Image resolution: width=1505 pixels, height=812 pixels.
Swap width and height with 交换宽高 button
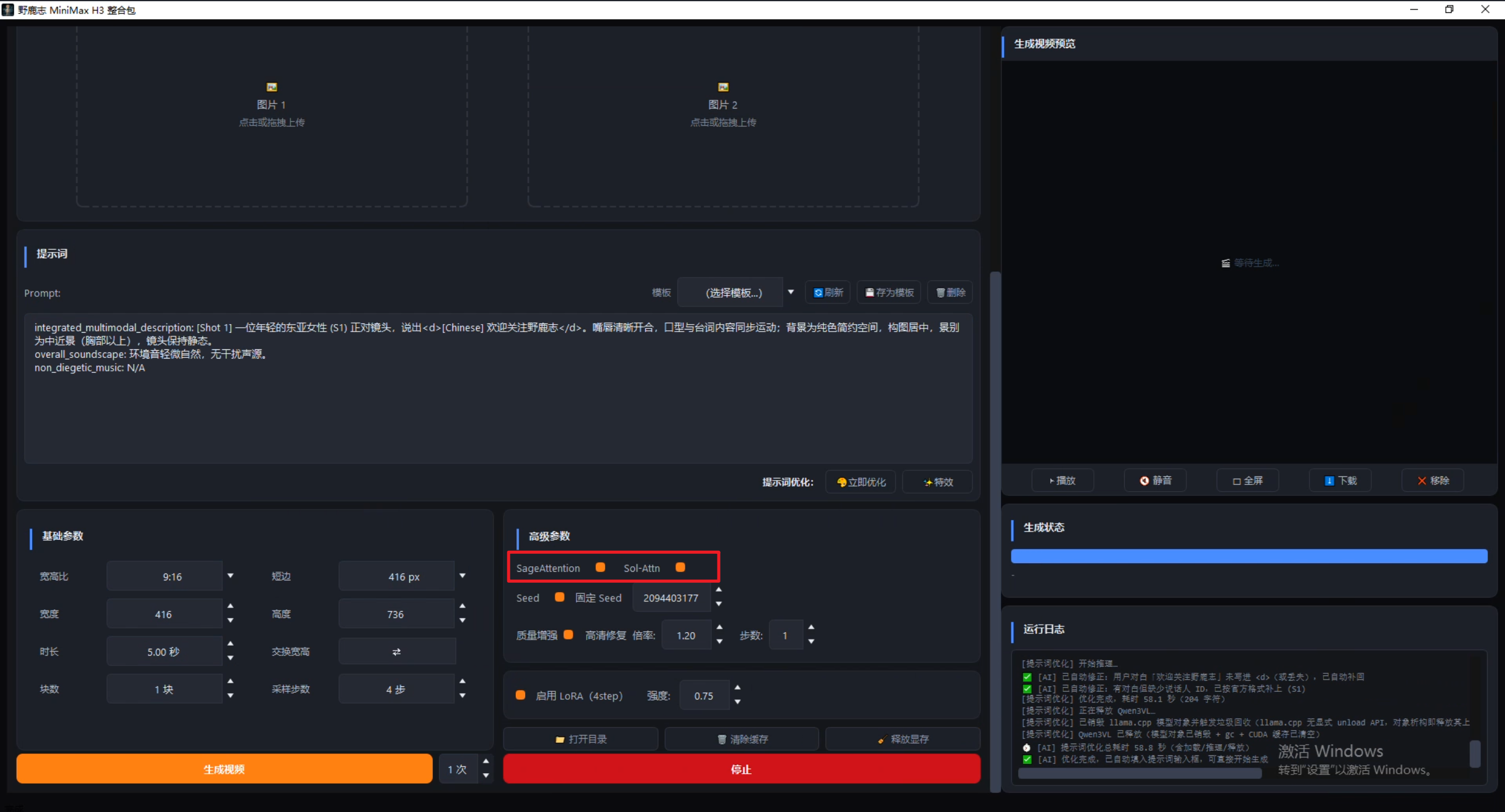tap(397, 651)
